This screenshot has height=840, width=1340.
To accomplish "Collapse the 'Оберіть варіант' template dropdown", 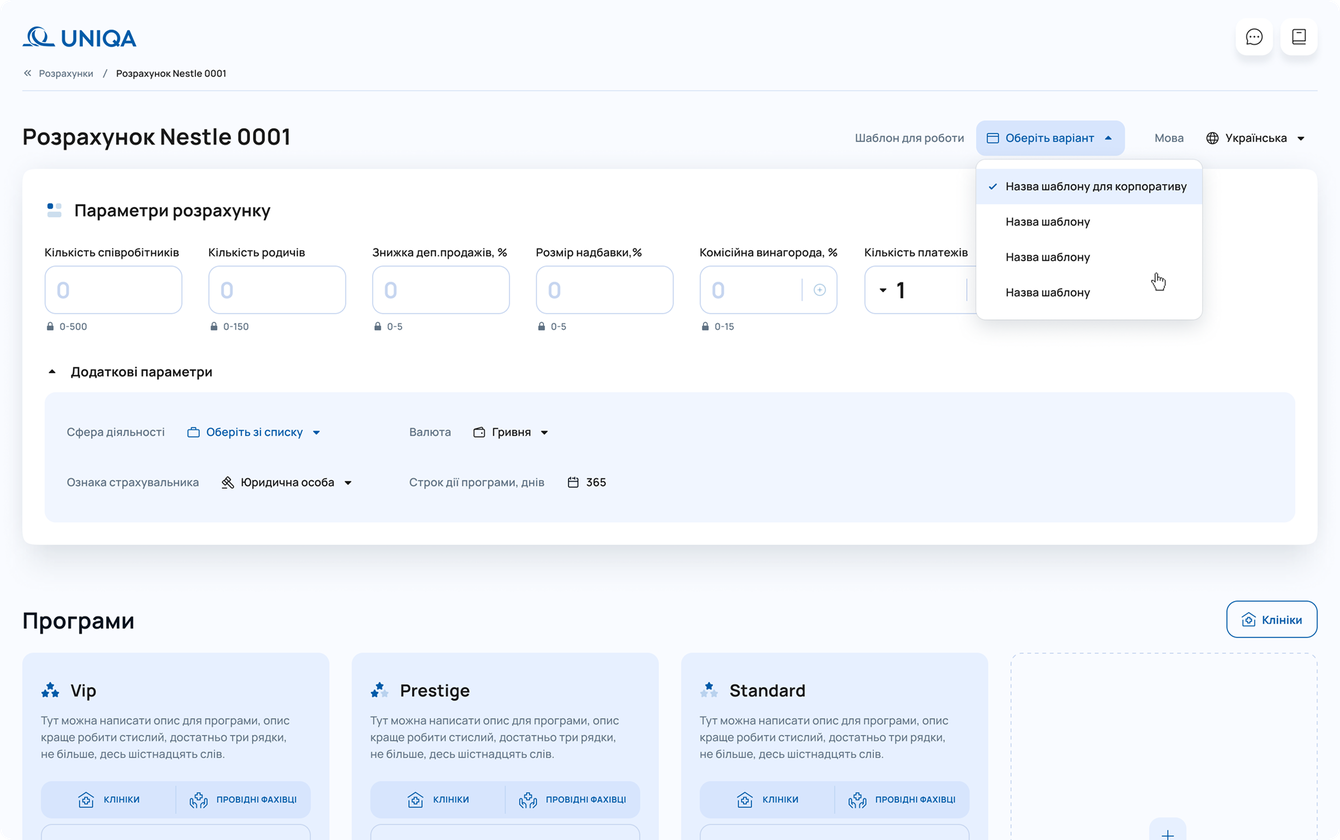I will click(1050, 138).
